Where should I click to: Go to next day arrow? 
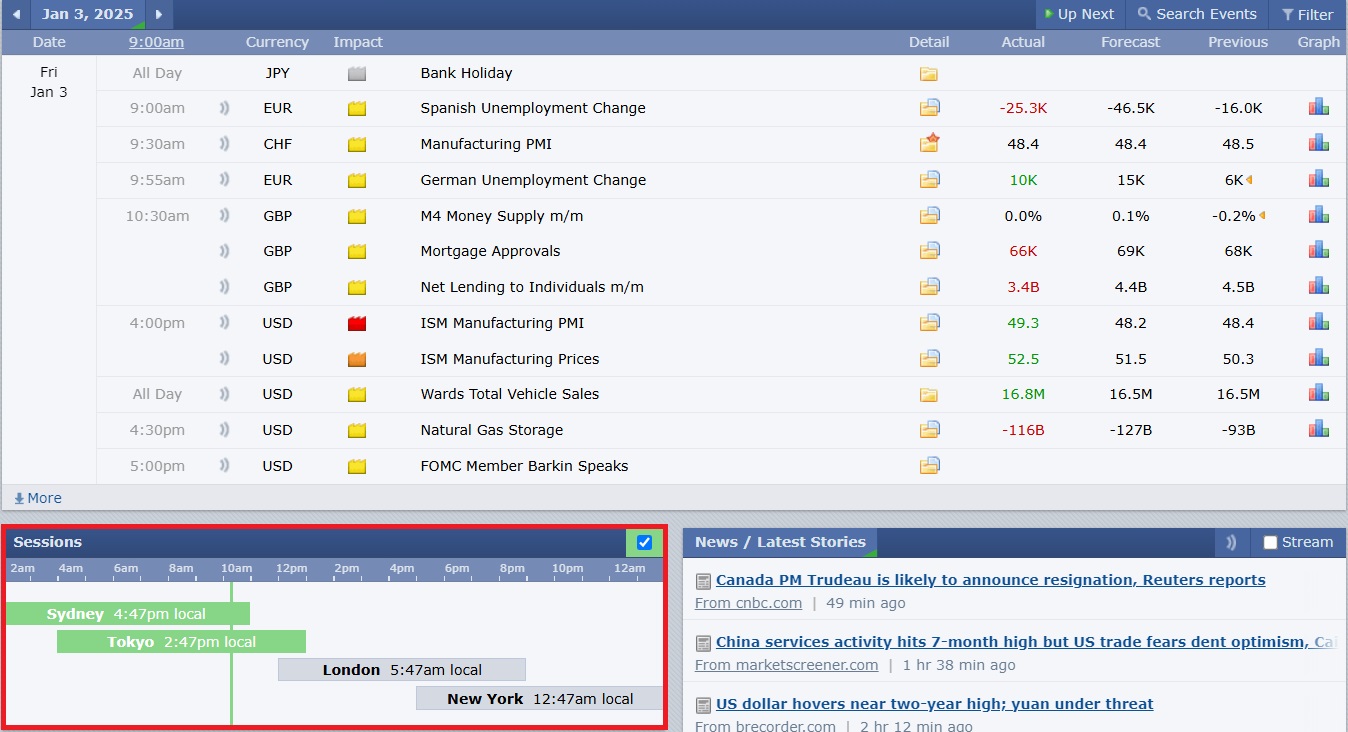coord(159,14)
